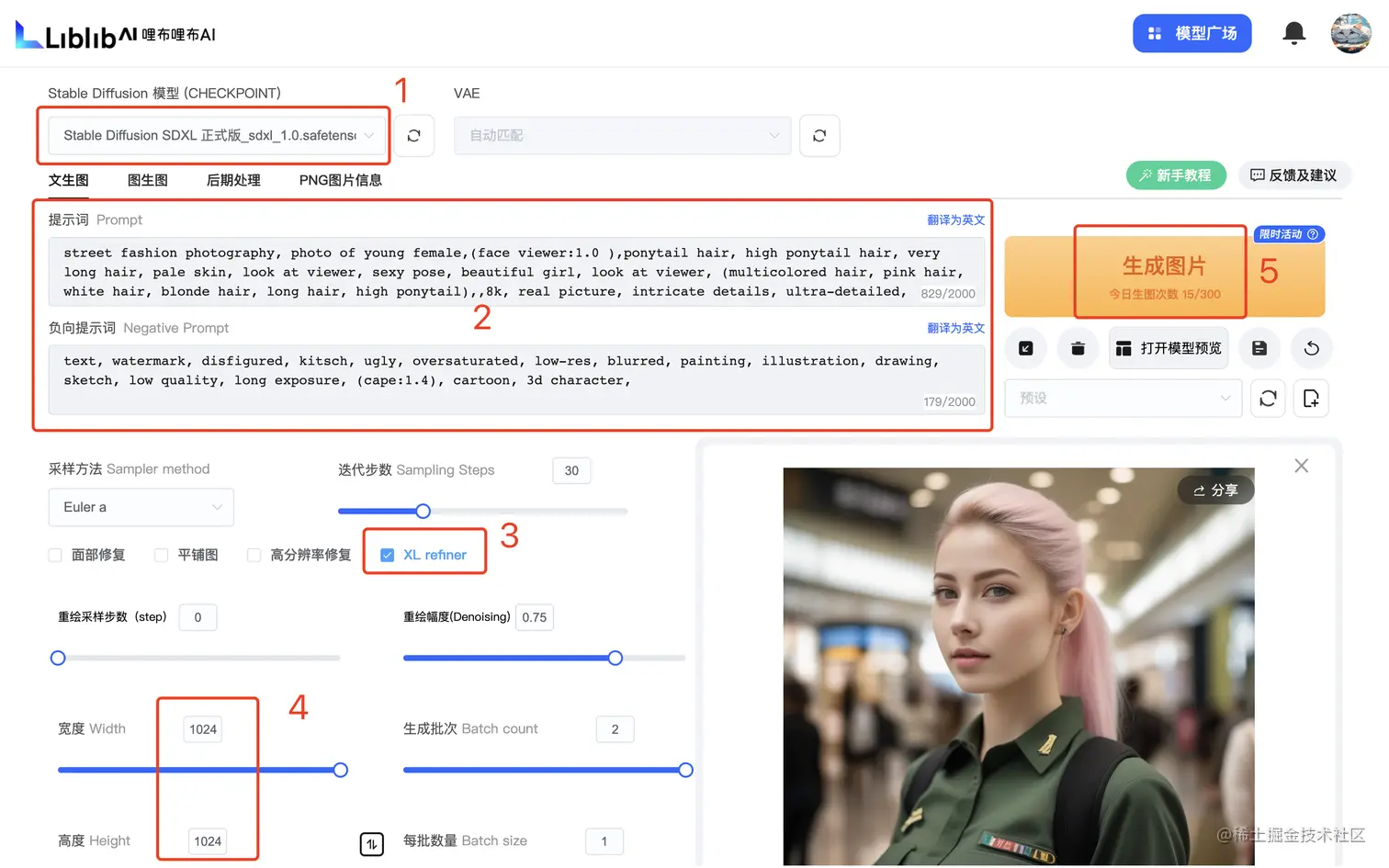Open the VAE 自动匹配 dropdown
This screenshot has width=1389, height=868.
[x=622, y=135]
